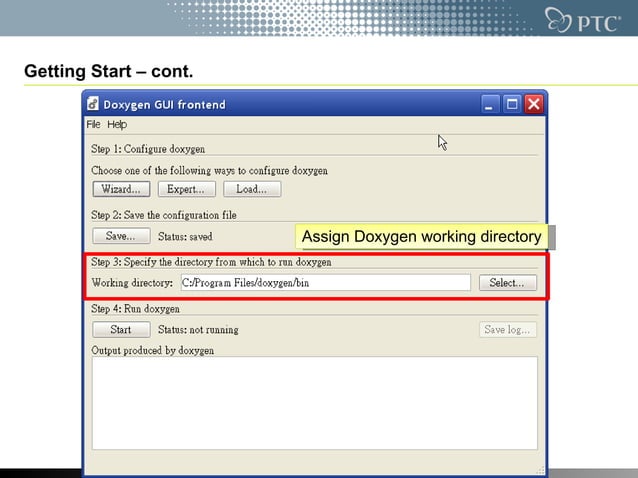Click inside the doxygen output text area

(x=315, y=403)
